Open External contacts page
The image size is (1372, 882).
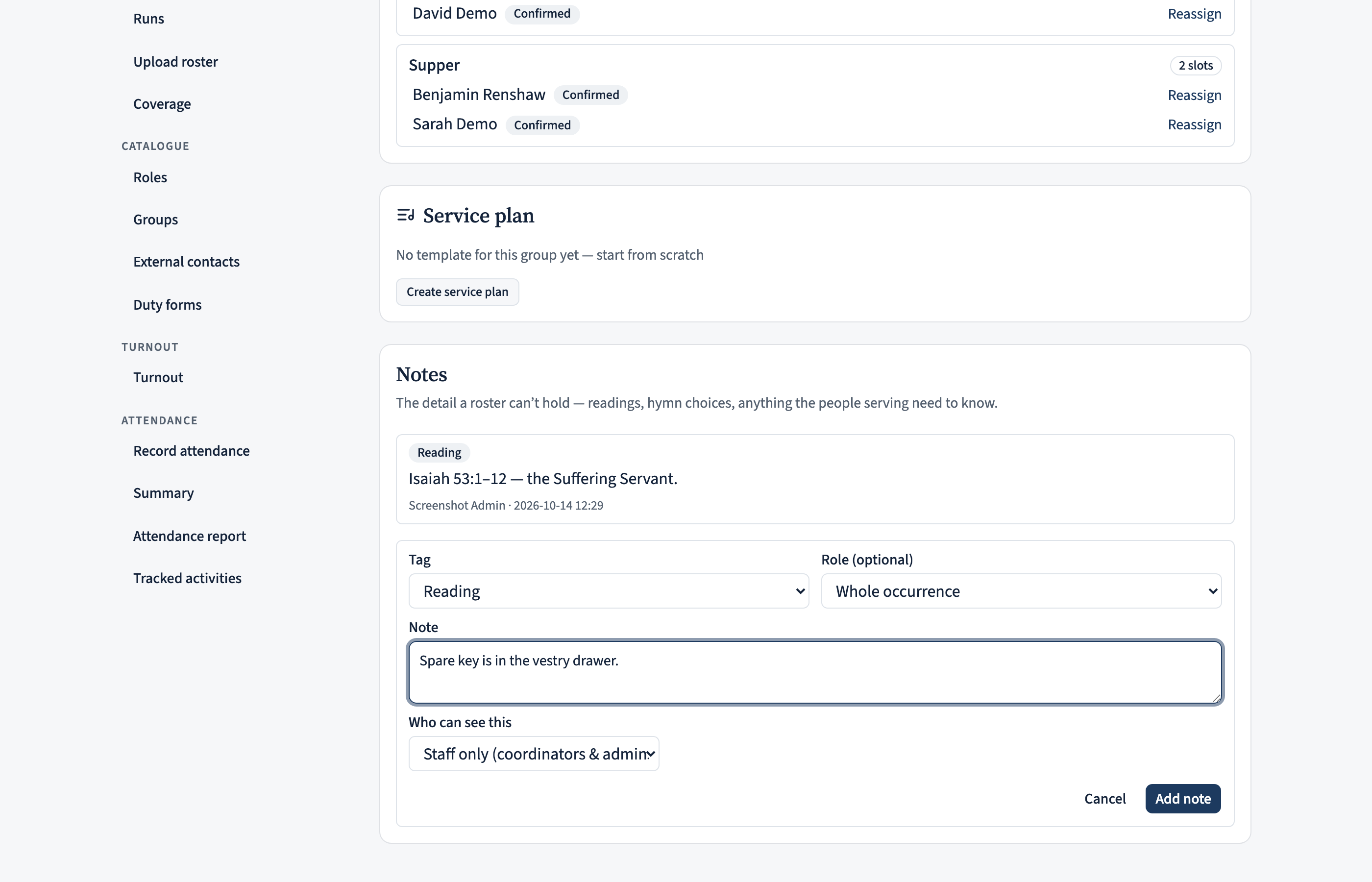click(186, 262)
